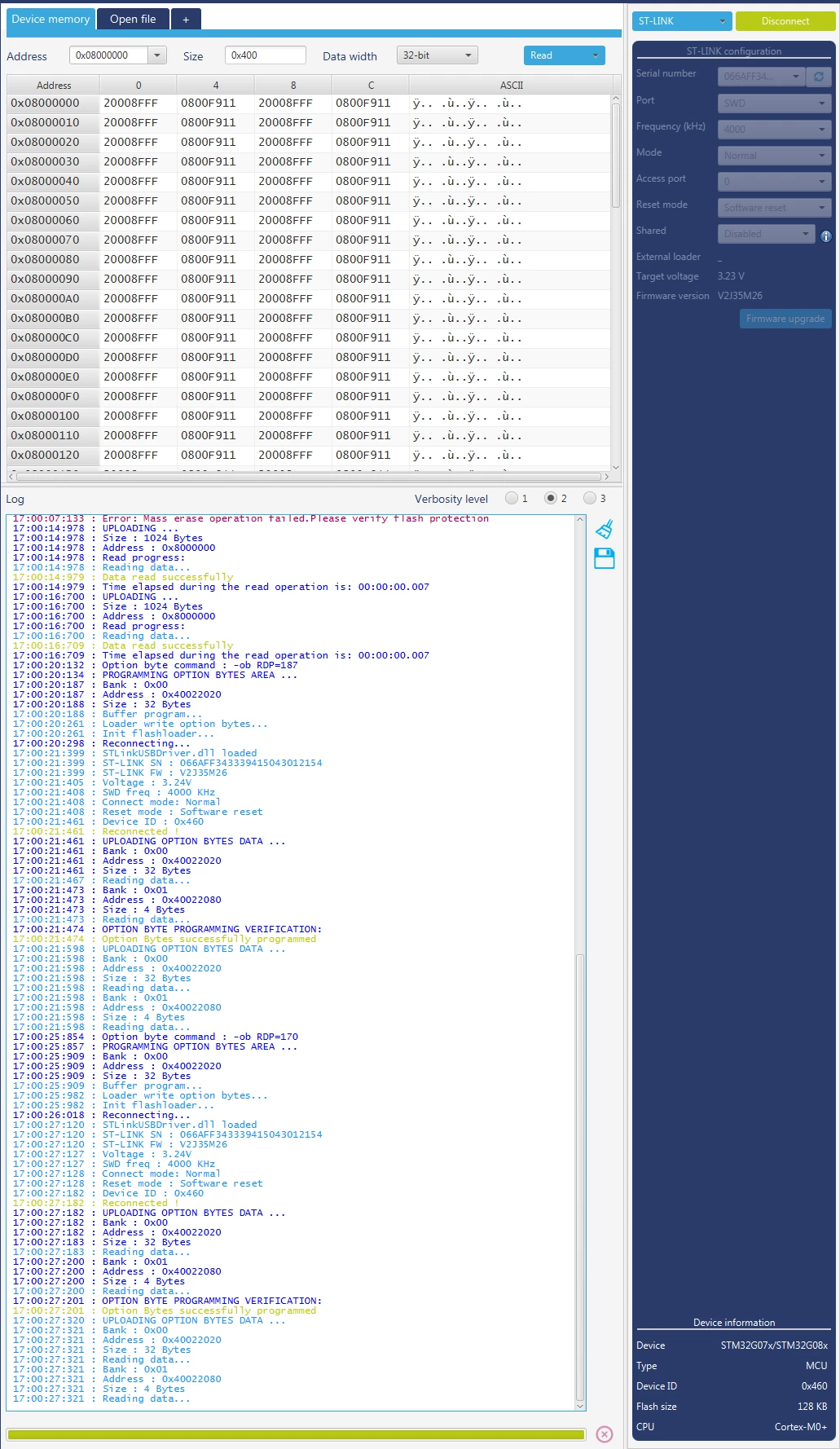Click the memory table horizontal scrollbar
The height and width of the screenshot is (1449, 840).
309,476
